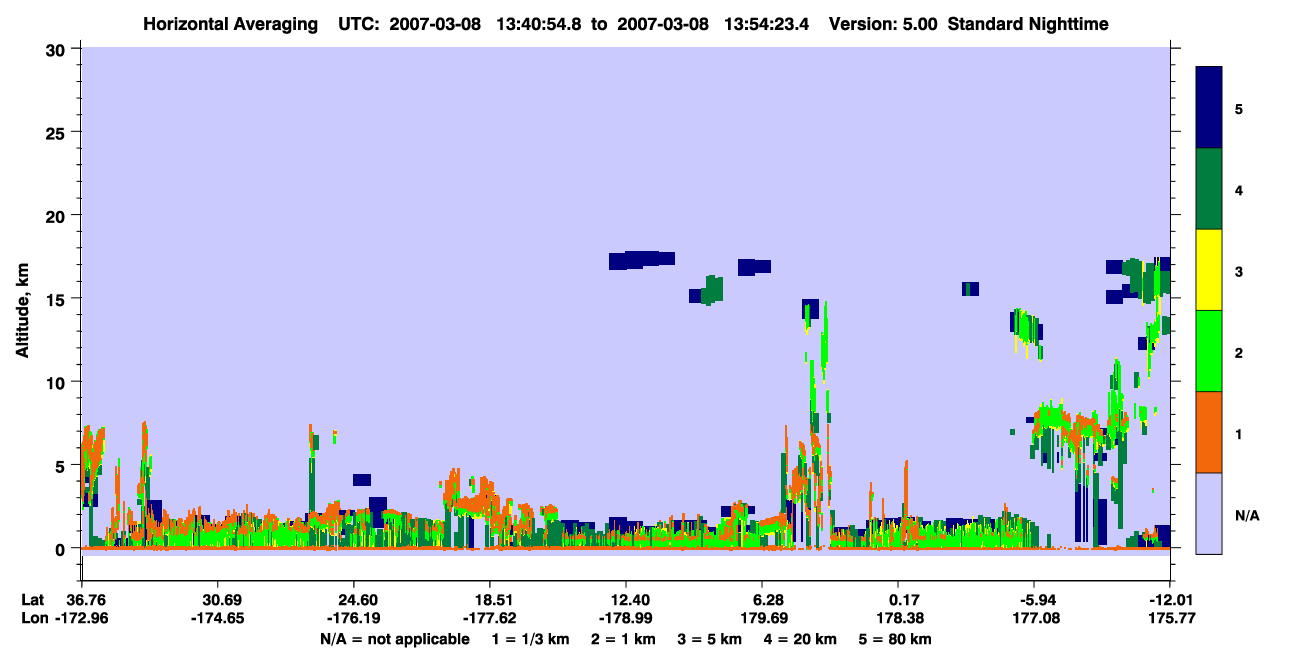Click latitude value '12.40'
This screenshot has height=667, width=1300.
[x=626, y=600]
